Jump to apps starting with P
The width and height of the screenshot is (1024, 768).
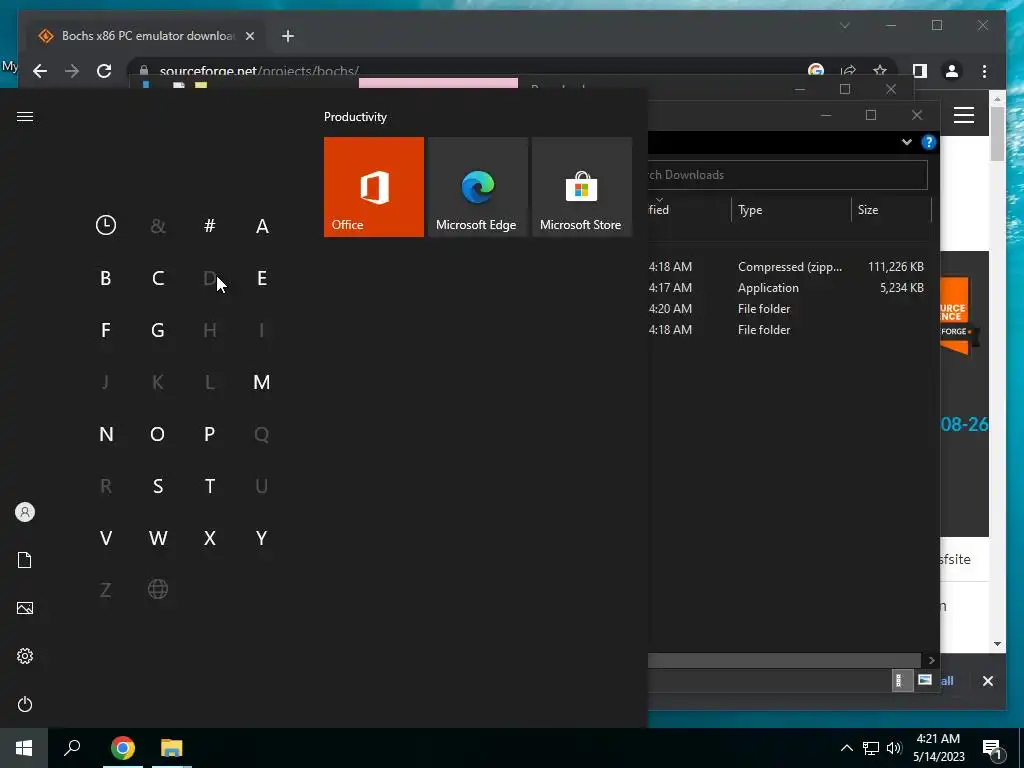pyautogui.click(x=210, y=434)
